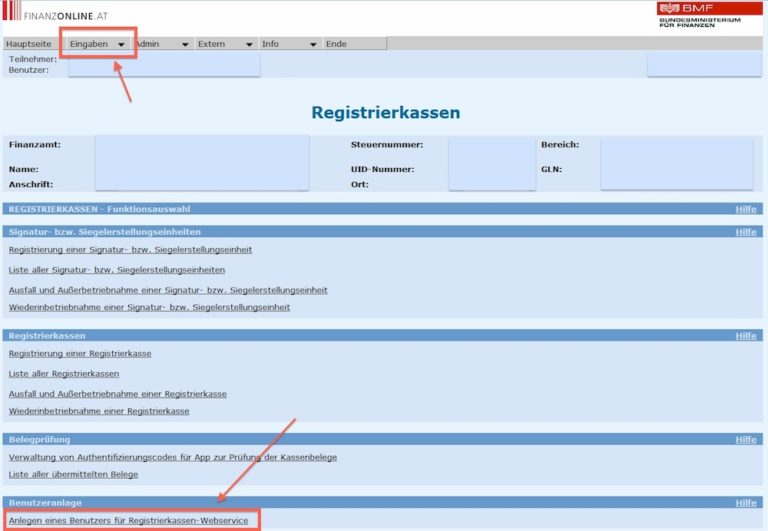Viewport: 768px width, 531px height.
Task: Click the GLN label
Action: click(552, 169)
